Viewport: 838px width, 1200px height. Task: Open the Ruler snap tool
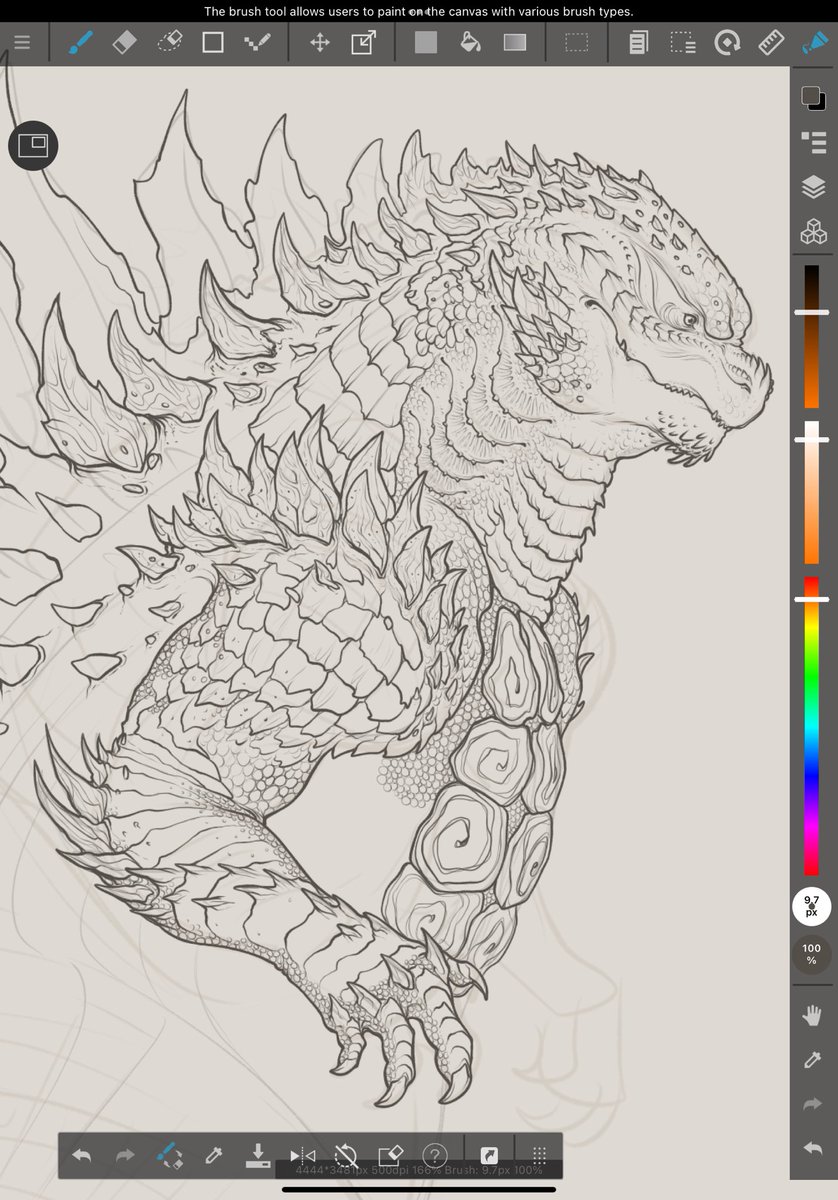pos(771,43)
